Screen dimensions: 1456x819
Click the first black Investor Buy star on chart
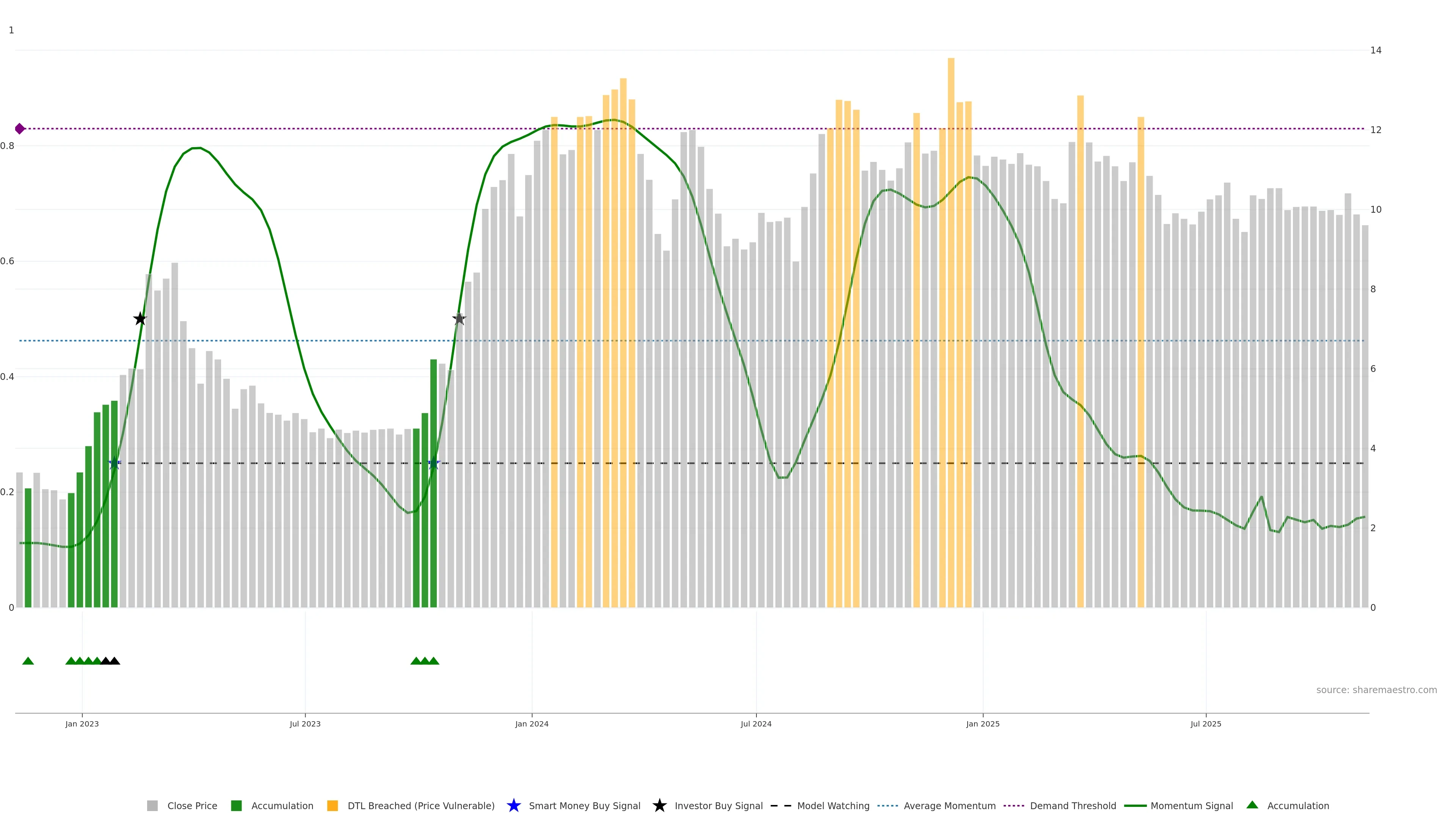click(140, 319)
